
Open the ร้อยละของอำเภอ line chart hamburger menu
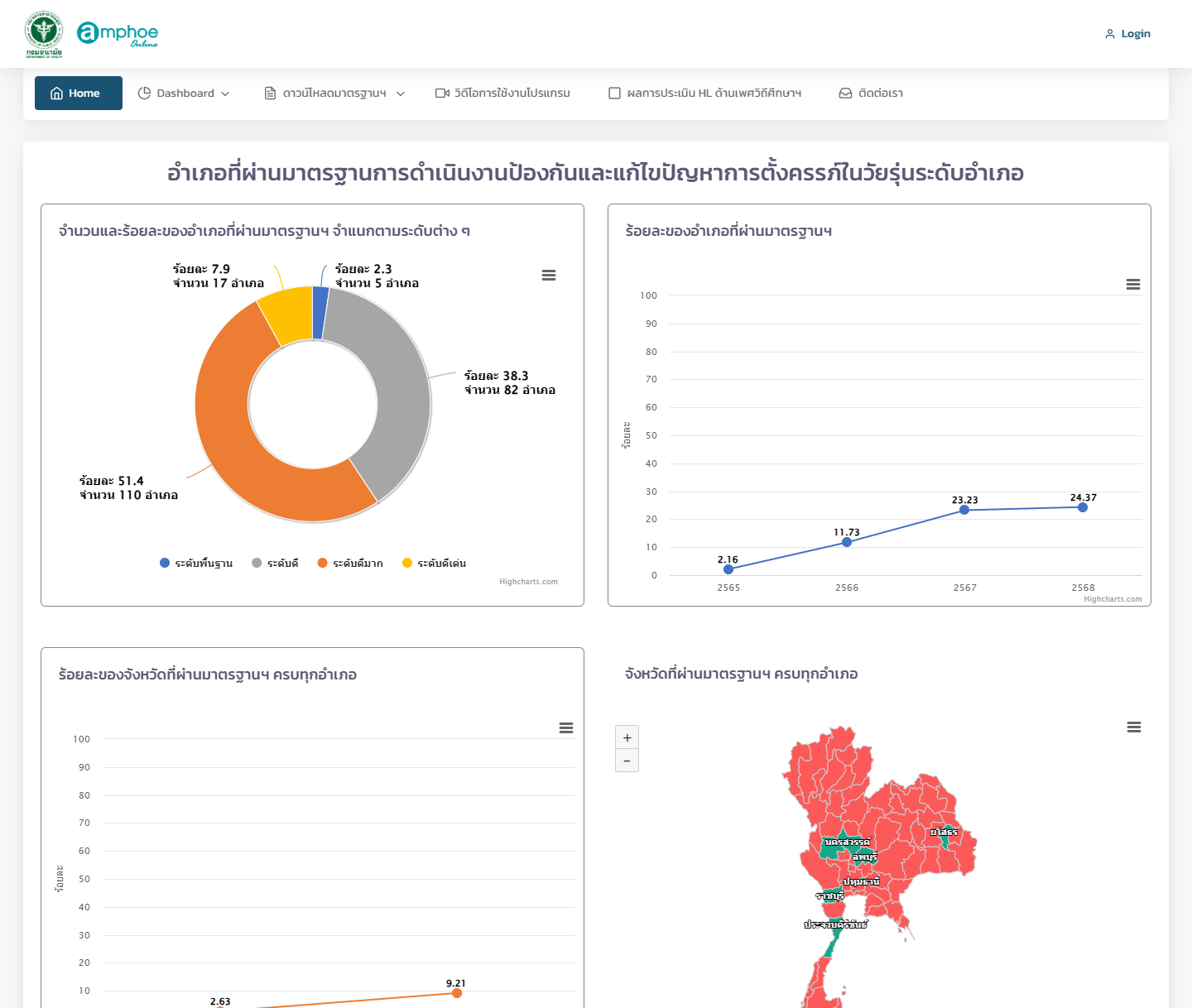click(x=1133, y=285)
